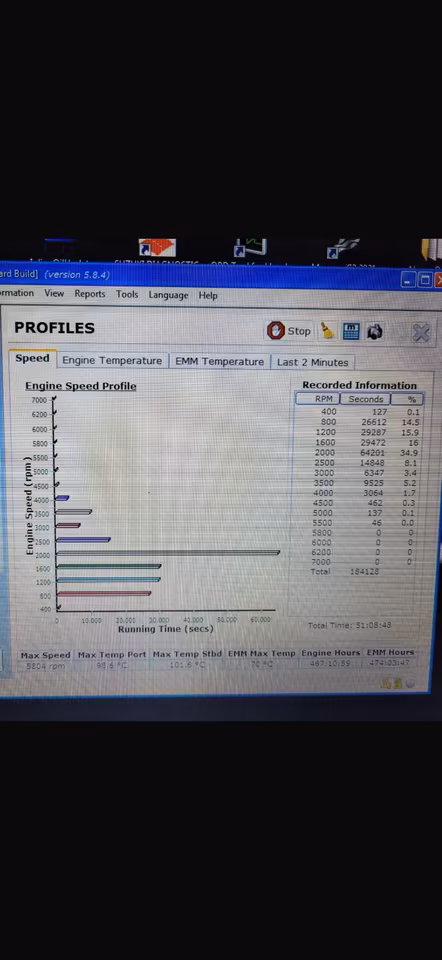Open the OBD tool desktop shortcut icon
This screenshot has height=960, width=442.
coord(251,247)
